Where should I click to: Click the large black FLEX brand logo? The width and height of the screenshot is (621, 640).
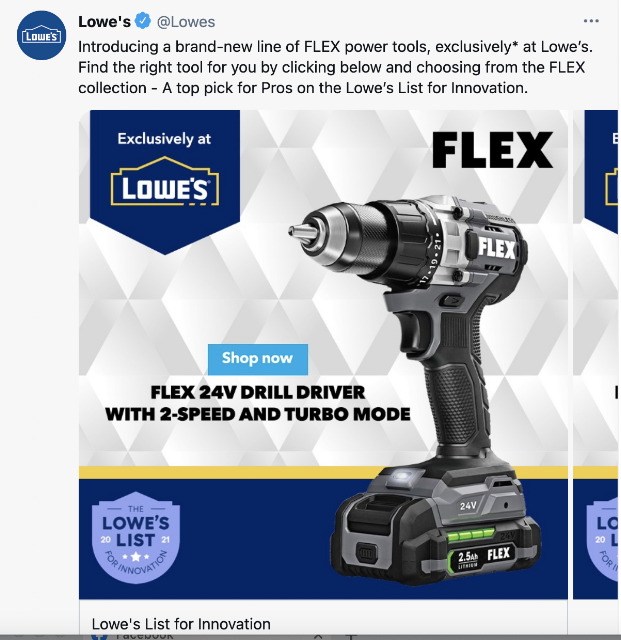pos(492,150)
